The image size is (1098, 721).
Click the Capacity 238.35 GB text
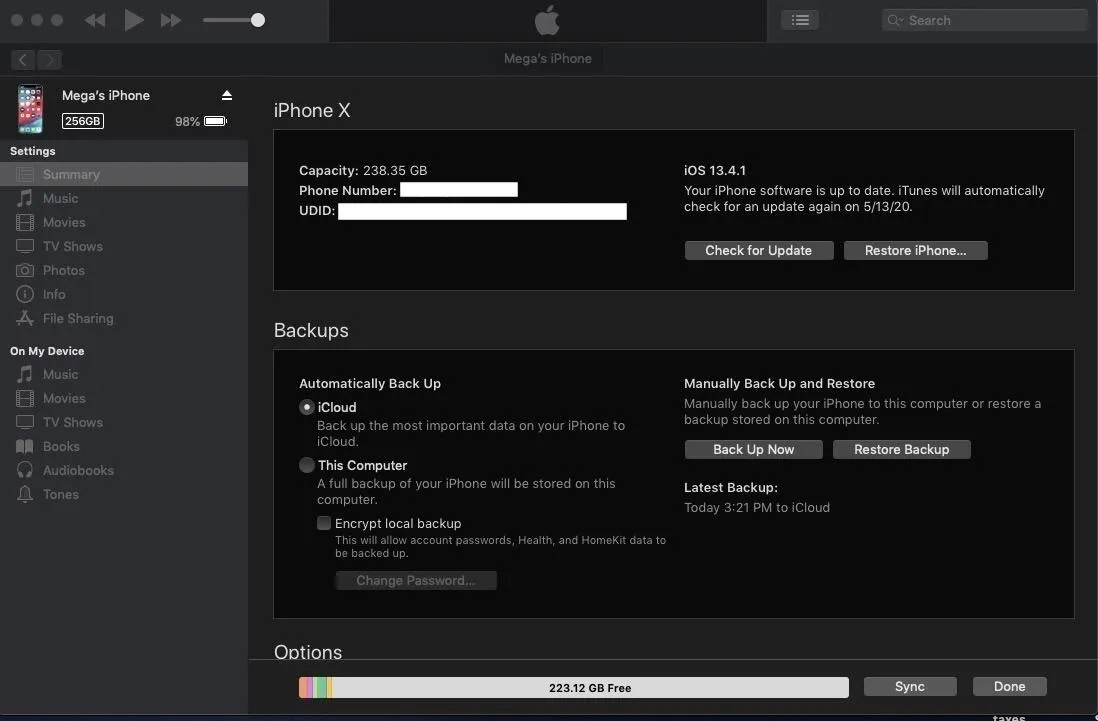tap(363, 170)
